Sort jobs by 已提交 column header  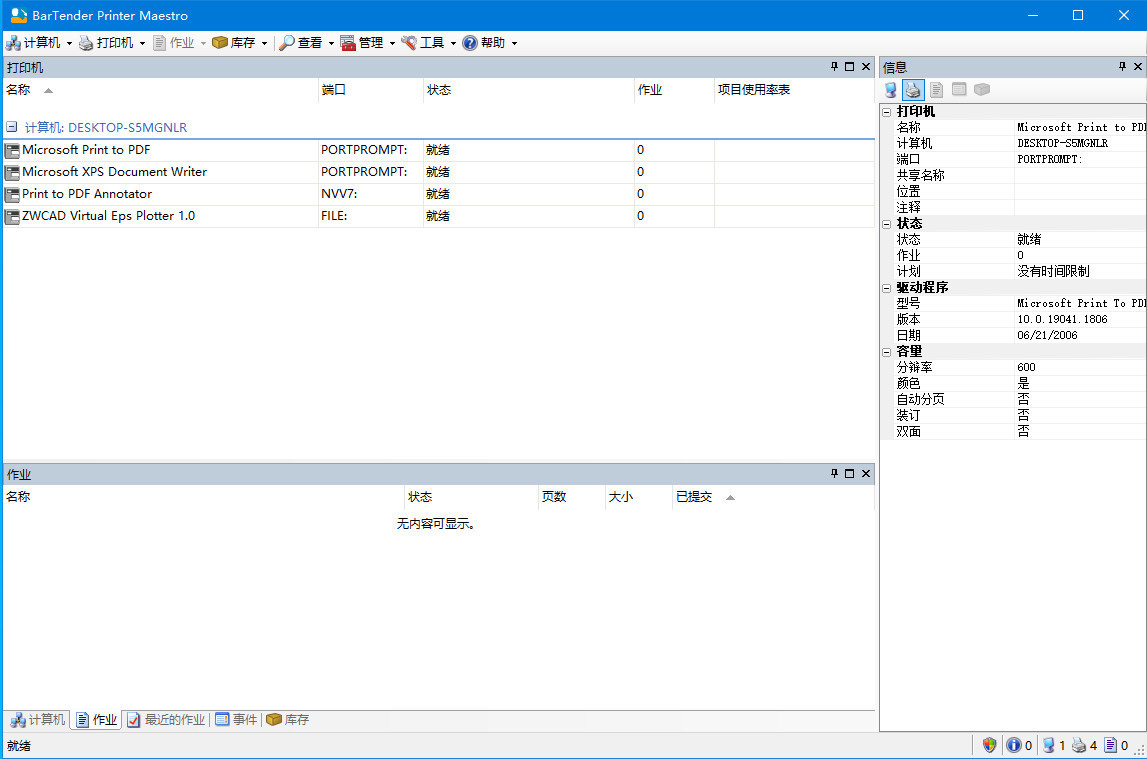[693, 497]
